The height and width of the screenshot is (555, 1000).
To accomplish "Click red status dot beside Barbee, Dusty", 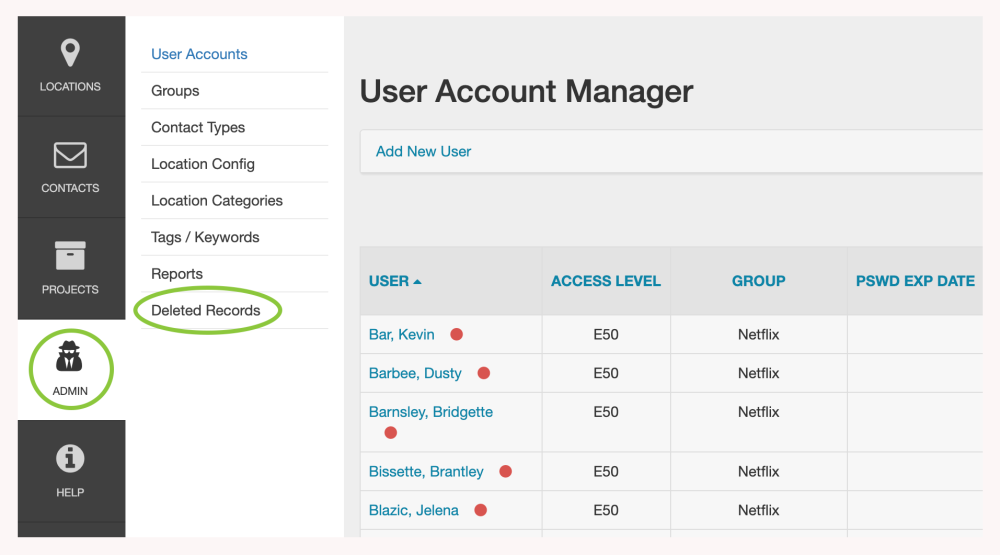I will point(483,373).
